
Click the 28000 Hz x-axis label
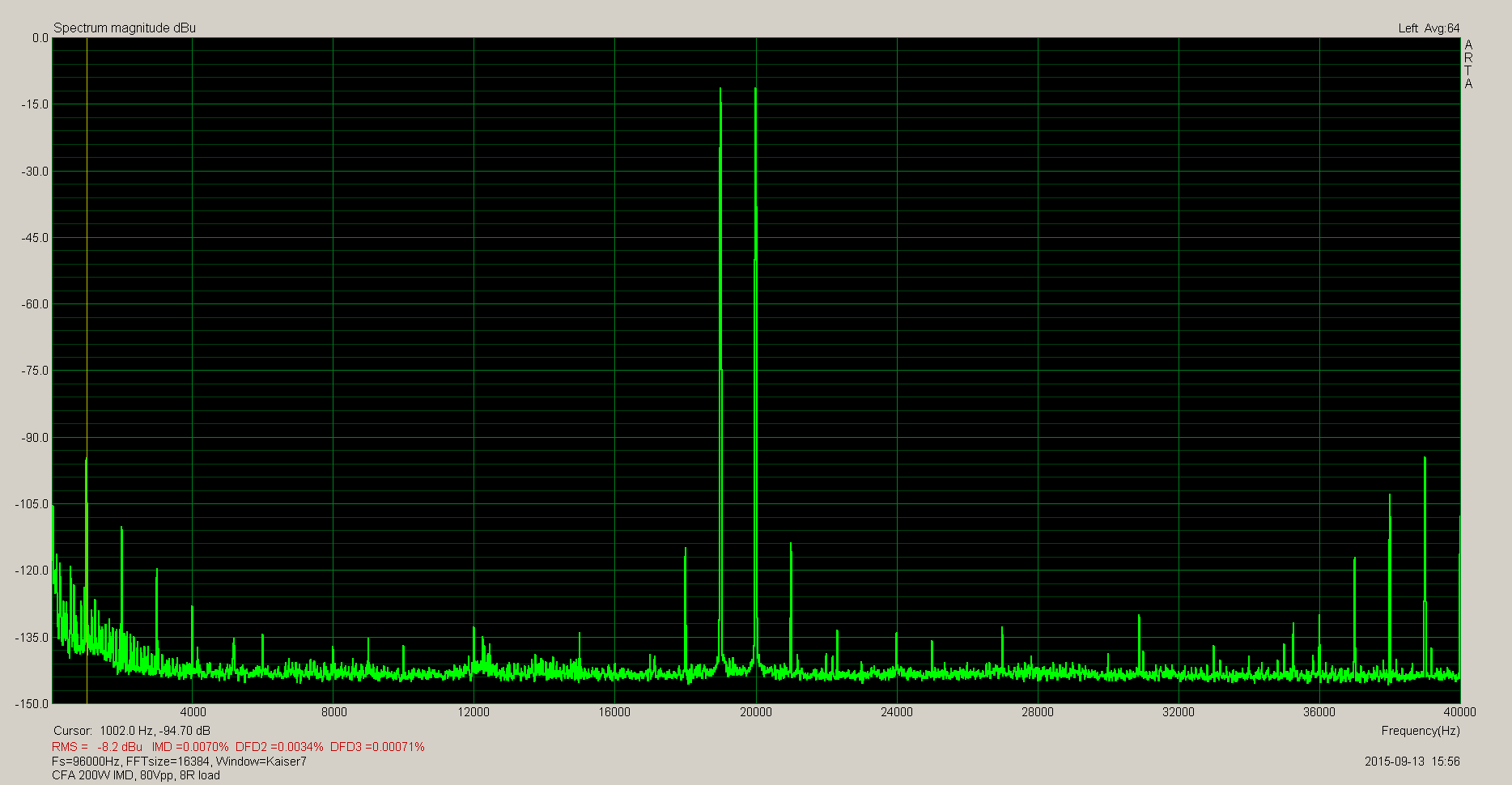tap(1037, 712)
